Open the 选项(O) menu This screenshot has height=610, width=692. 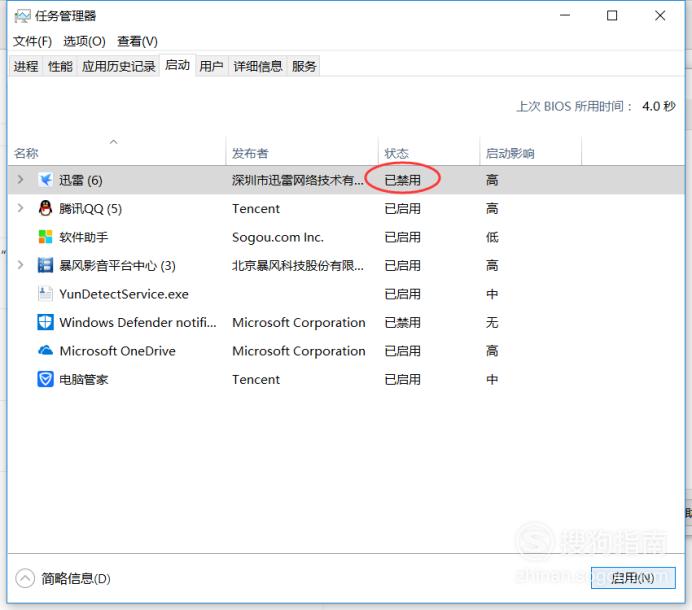[x=84, y=41]
